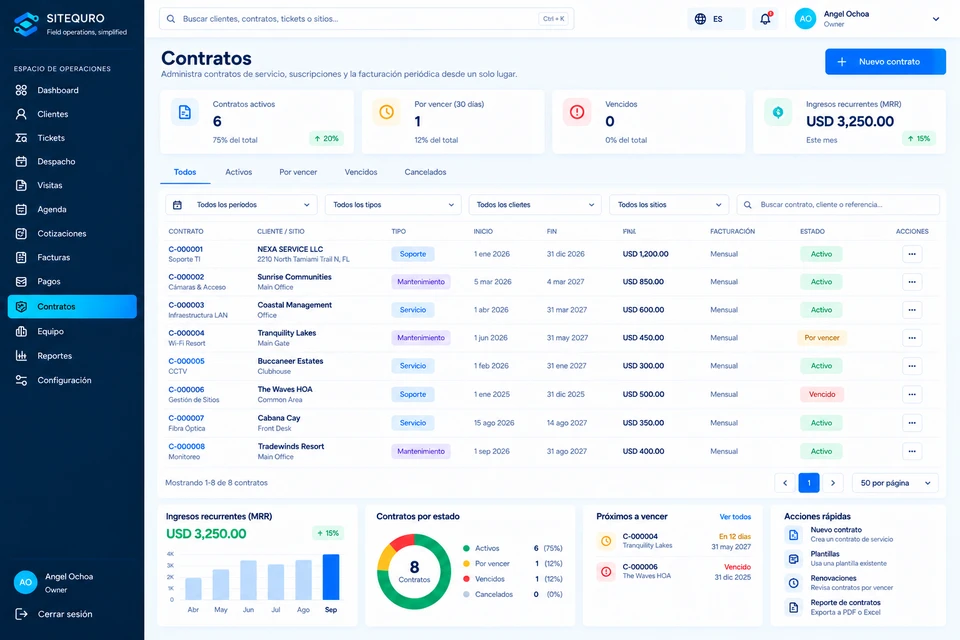960x640 pixels.
Task: Click the Sep bar in MRR chart
Action: click(331, 577)
